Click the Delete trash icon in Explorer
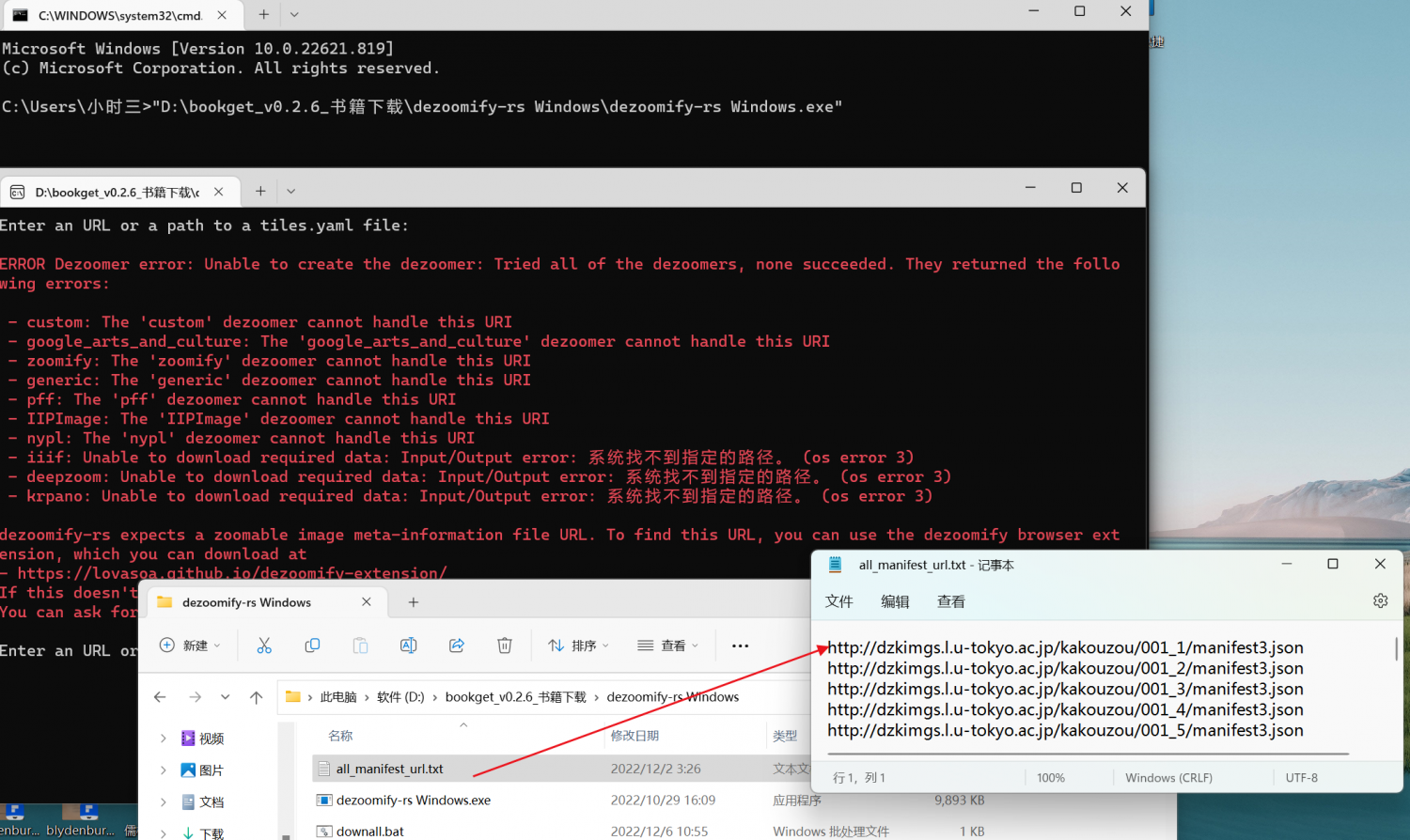 [x=505, y=646]
